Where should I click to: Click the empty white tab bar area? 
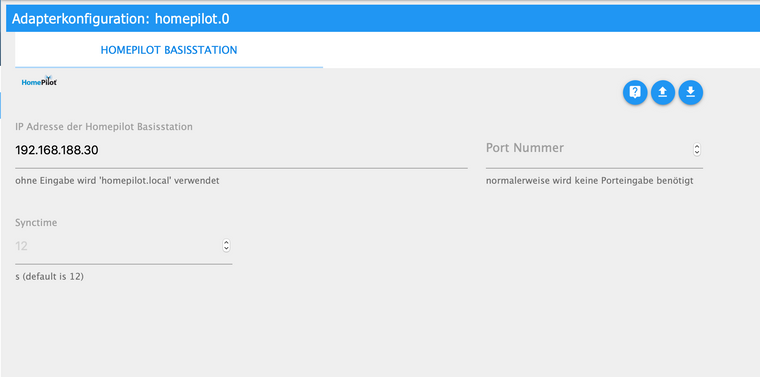(x=541, y=50)
